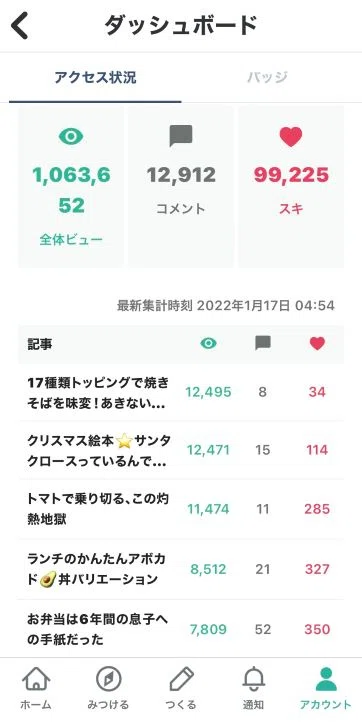
Task: Open the ホーム house icon
Action: pyautogui.click(x=36, y=679)
